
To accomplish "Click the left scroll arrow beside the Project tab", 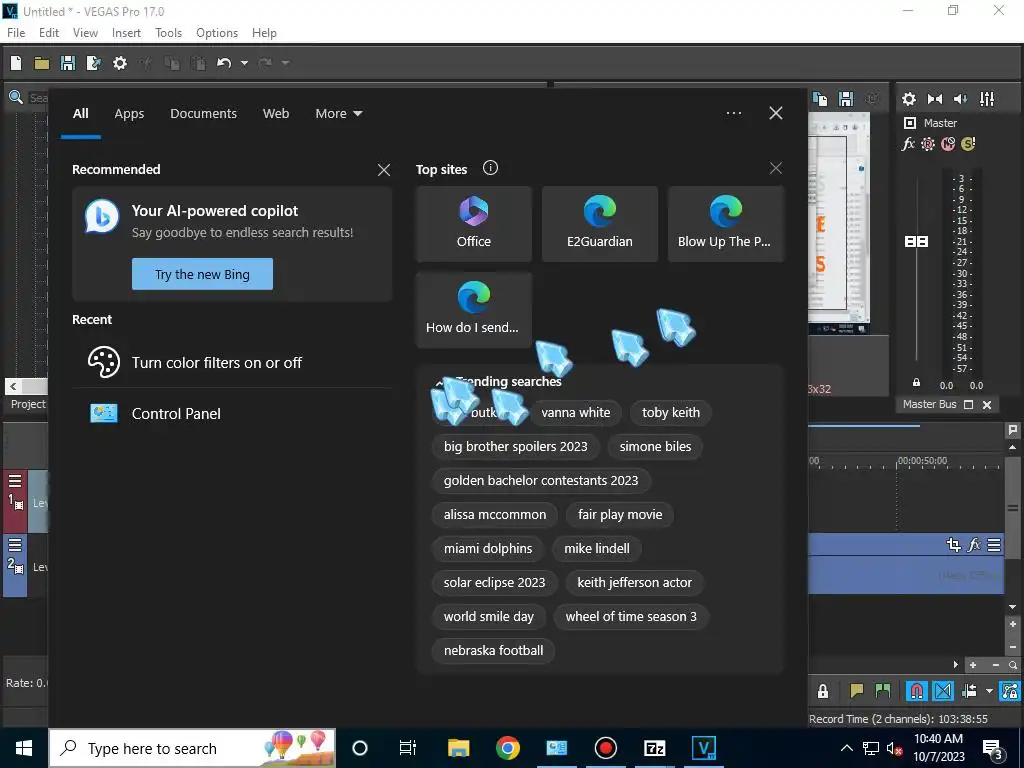I will pos(13,386).
